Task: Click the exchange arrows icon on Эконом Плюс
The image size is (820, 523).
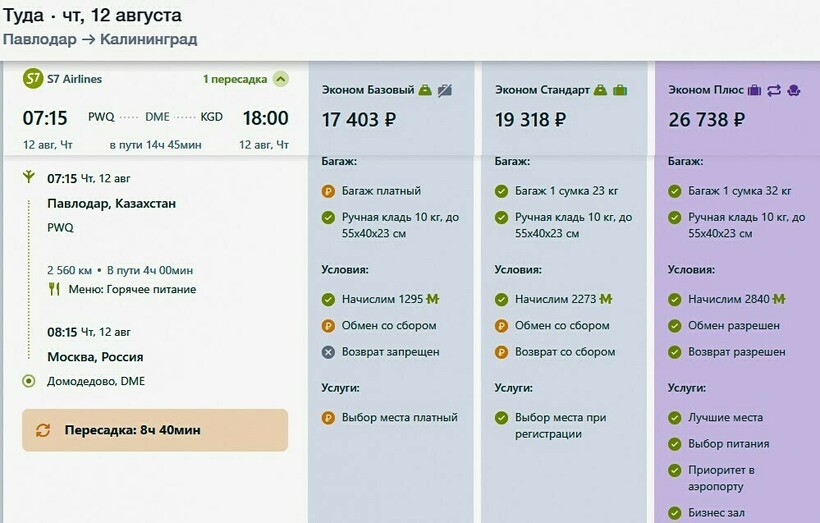Action: pos(774,90)
